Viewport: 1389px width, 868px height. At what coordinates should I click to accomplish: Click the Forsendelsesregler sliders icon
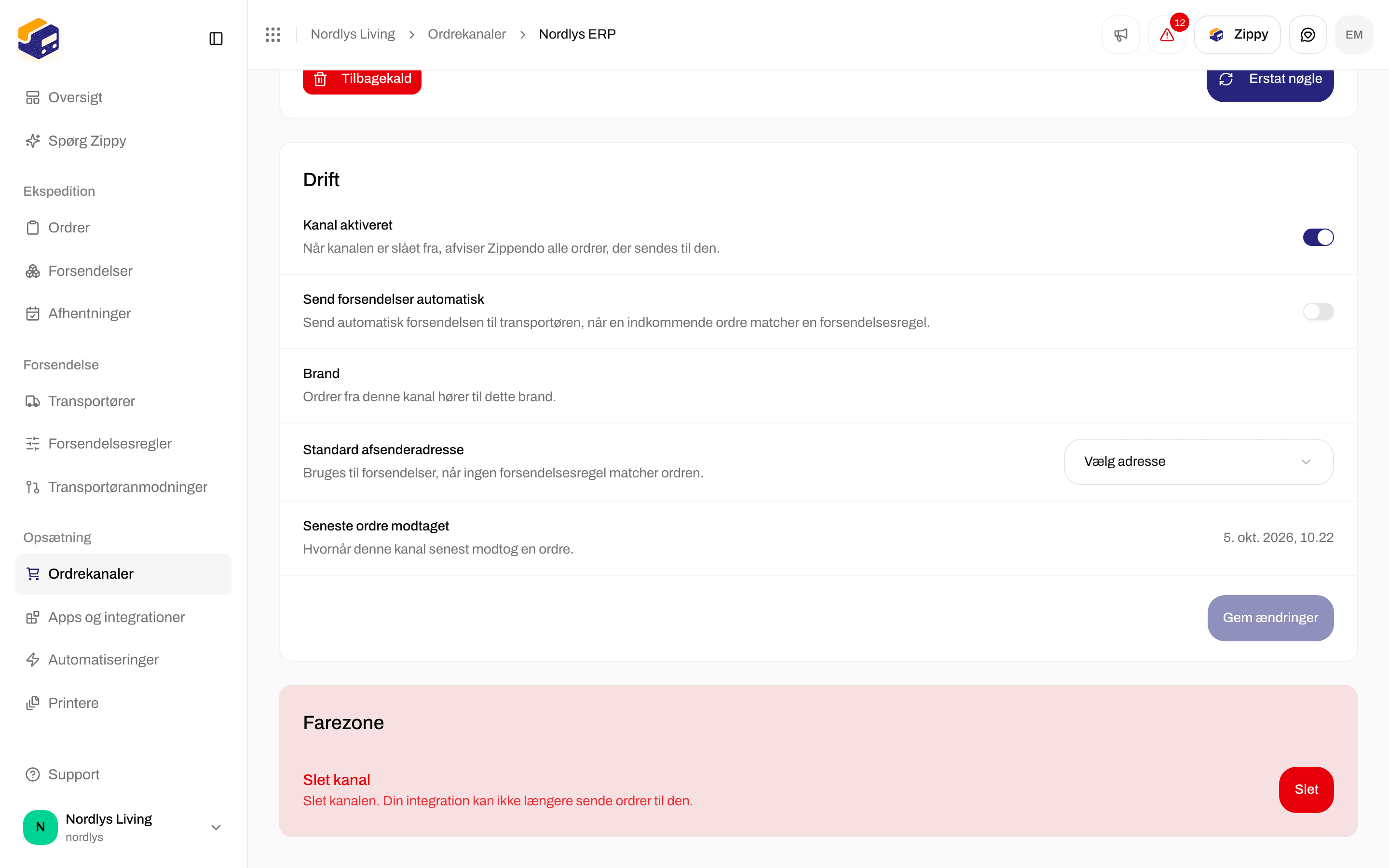[33, 444]
